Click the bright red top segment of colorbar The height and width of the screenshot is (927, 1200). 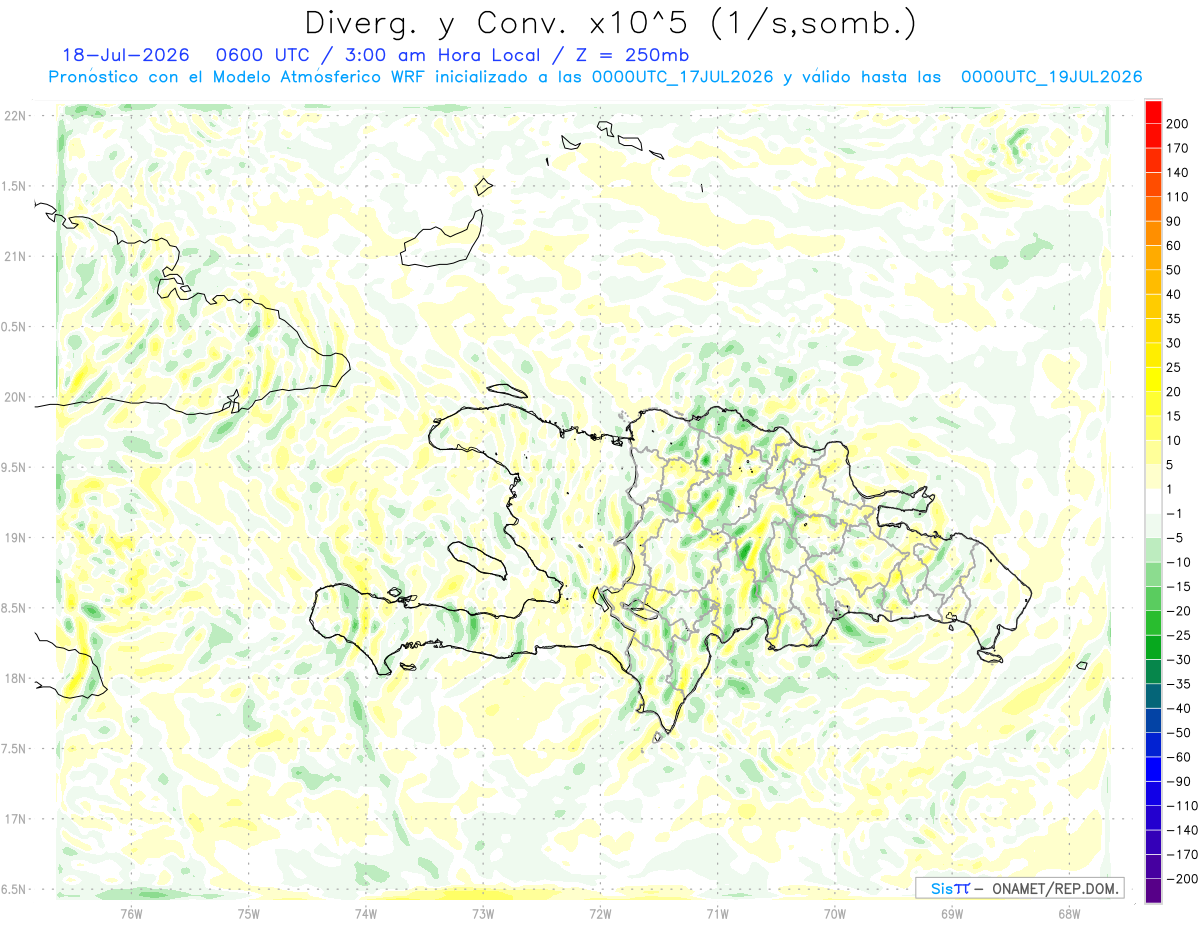tap(1154, 111)
